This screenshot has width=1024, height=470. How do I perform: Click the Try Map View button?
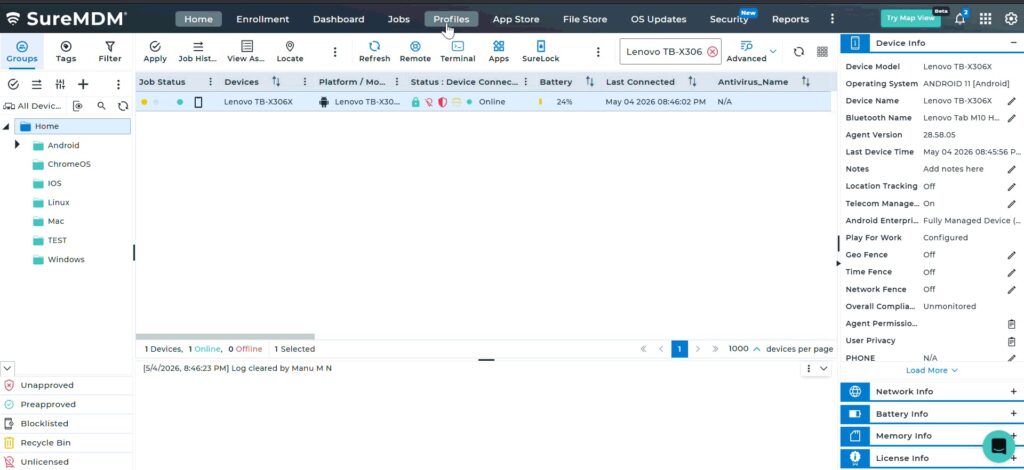click(910, 18)
